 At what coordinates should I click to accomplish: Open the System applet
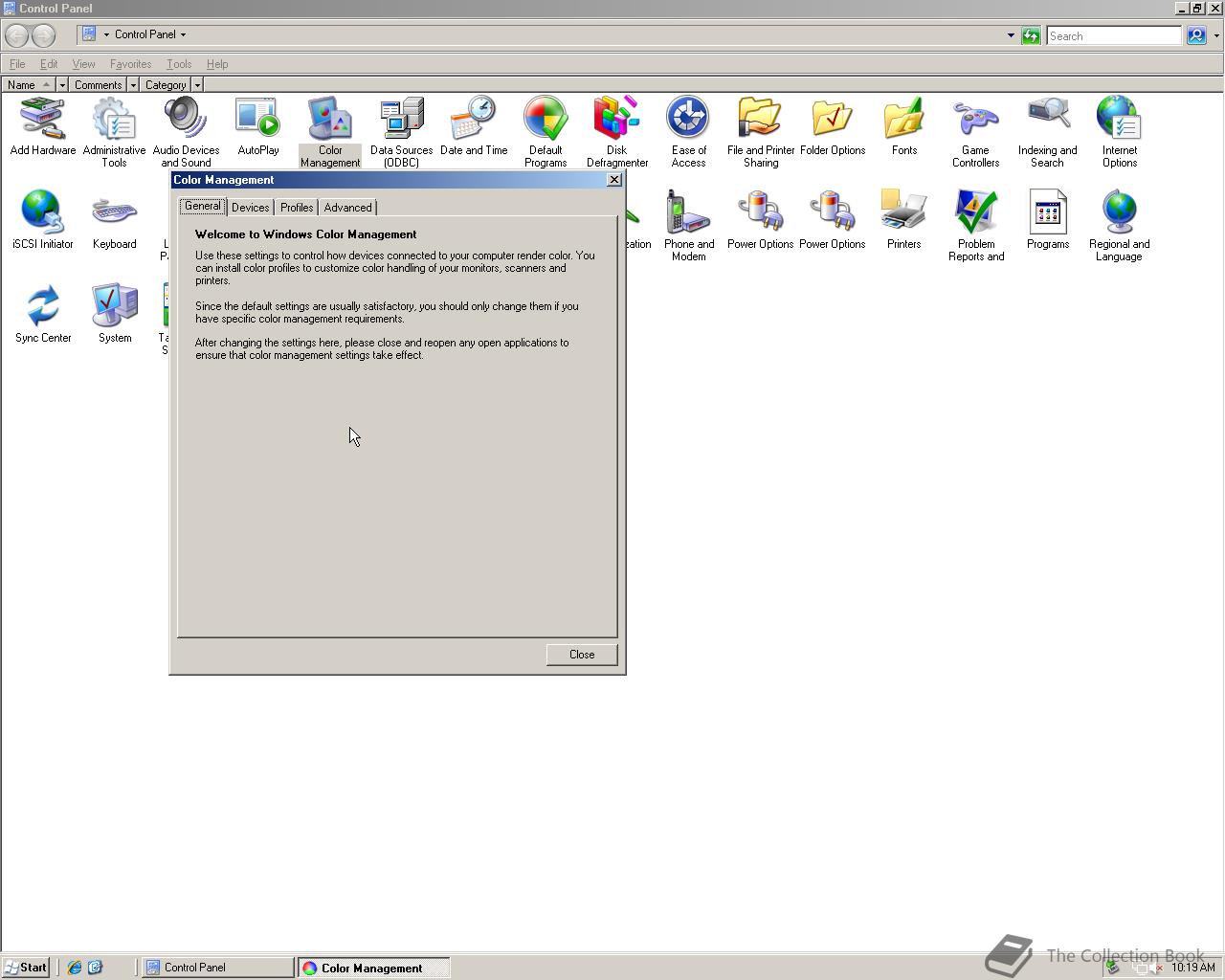tap(115, 314)
